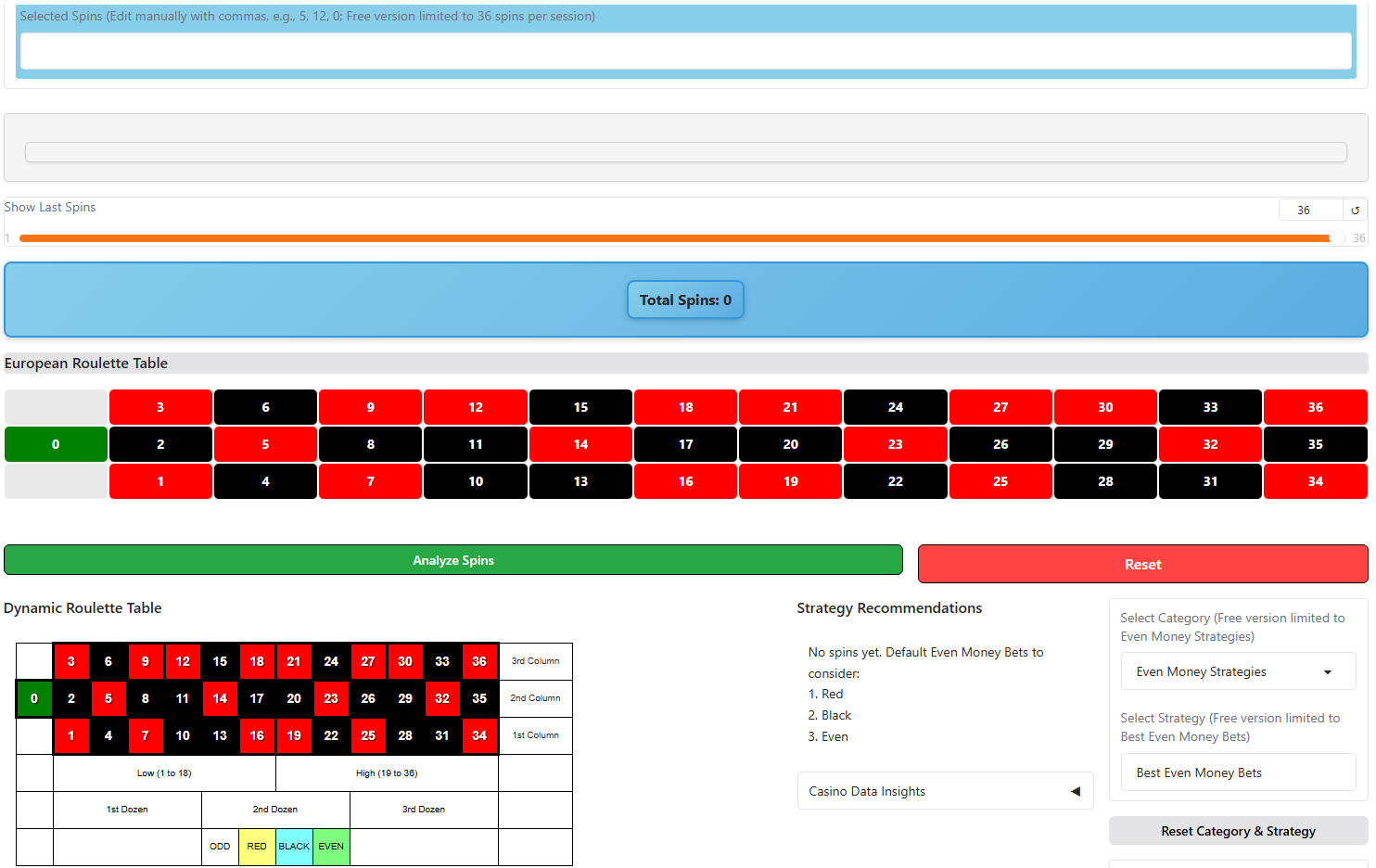Screen dimensions: 1376x868
Task: Choose red 1 on European Roulette Table
Action: 160,481
